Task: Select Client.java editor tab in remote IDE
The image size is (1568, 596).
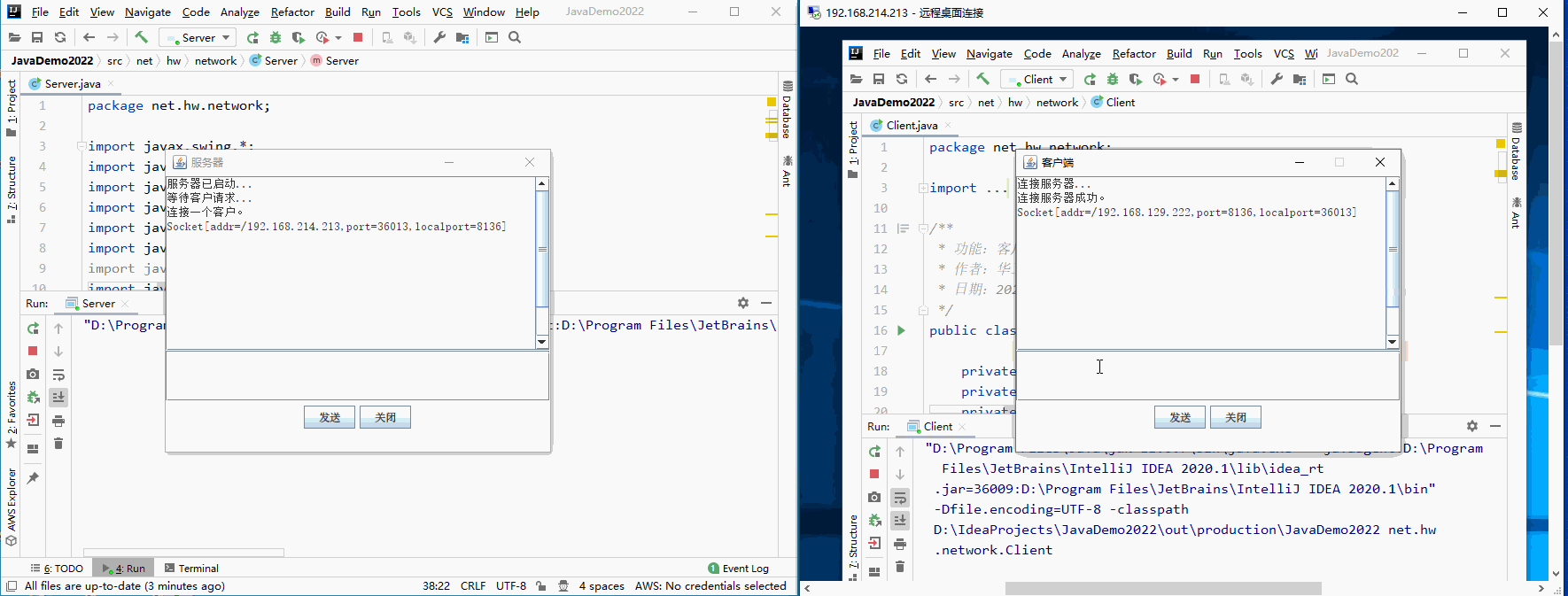Action: pos(911,126)
